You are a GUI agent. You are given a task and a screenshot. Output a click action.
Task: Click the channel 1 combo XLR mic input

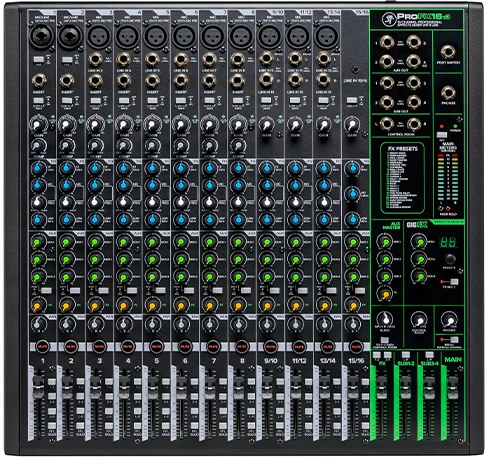tap(42, 36)
